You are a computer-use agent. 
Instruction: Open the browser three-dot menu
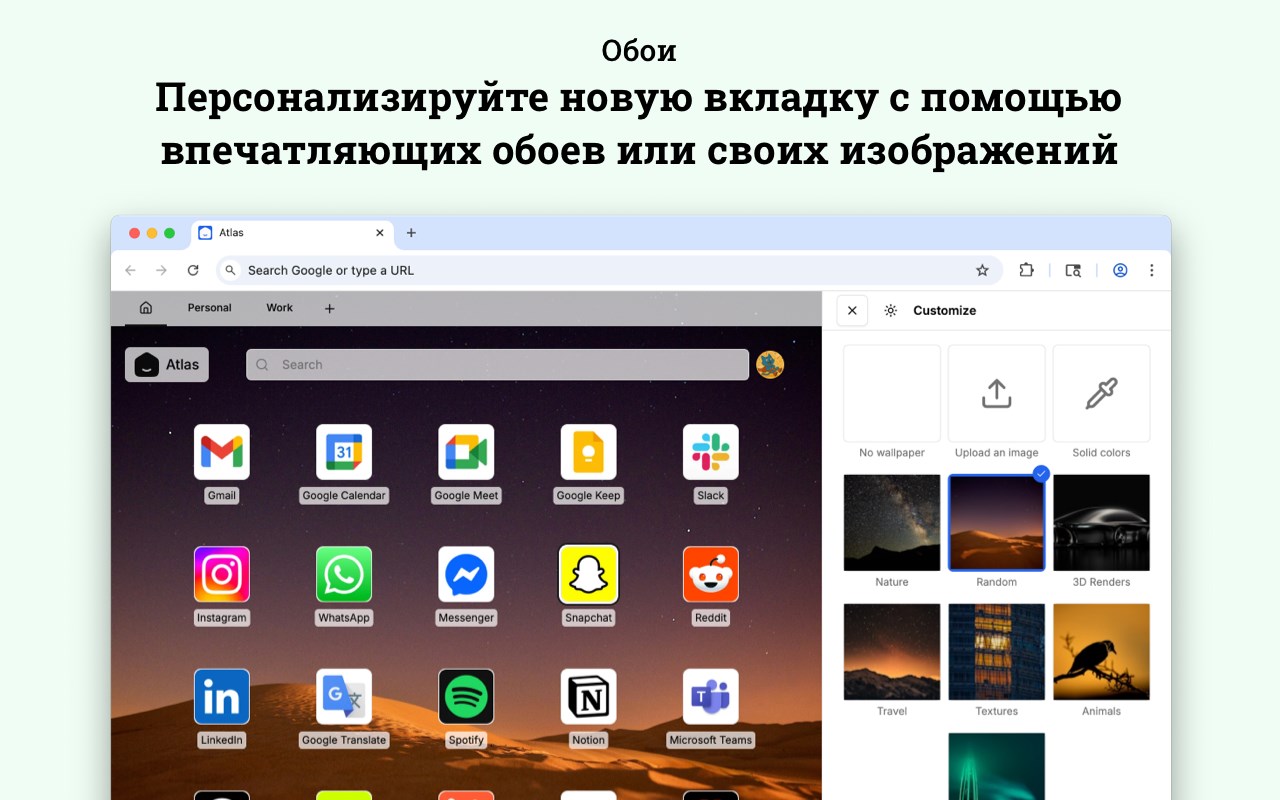tap(1152, 270)
